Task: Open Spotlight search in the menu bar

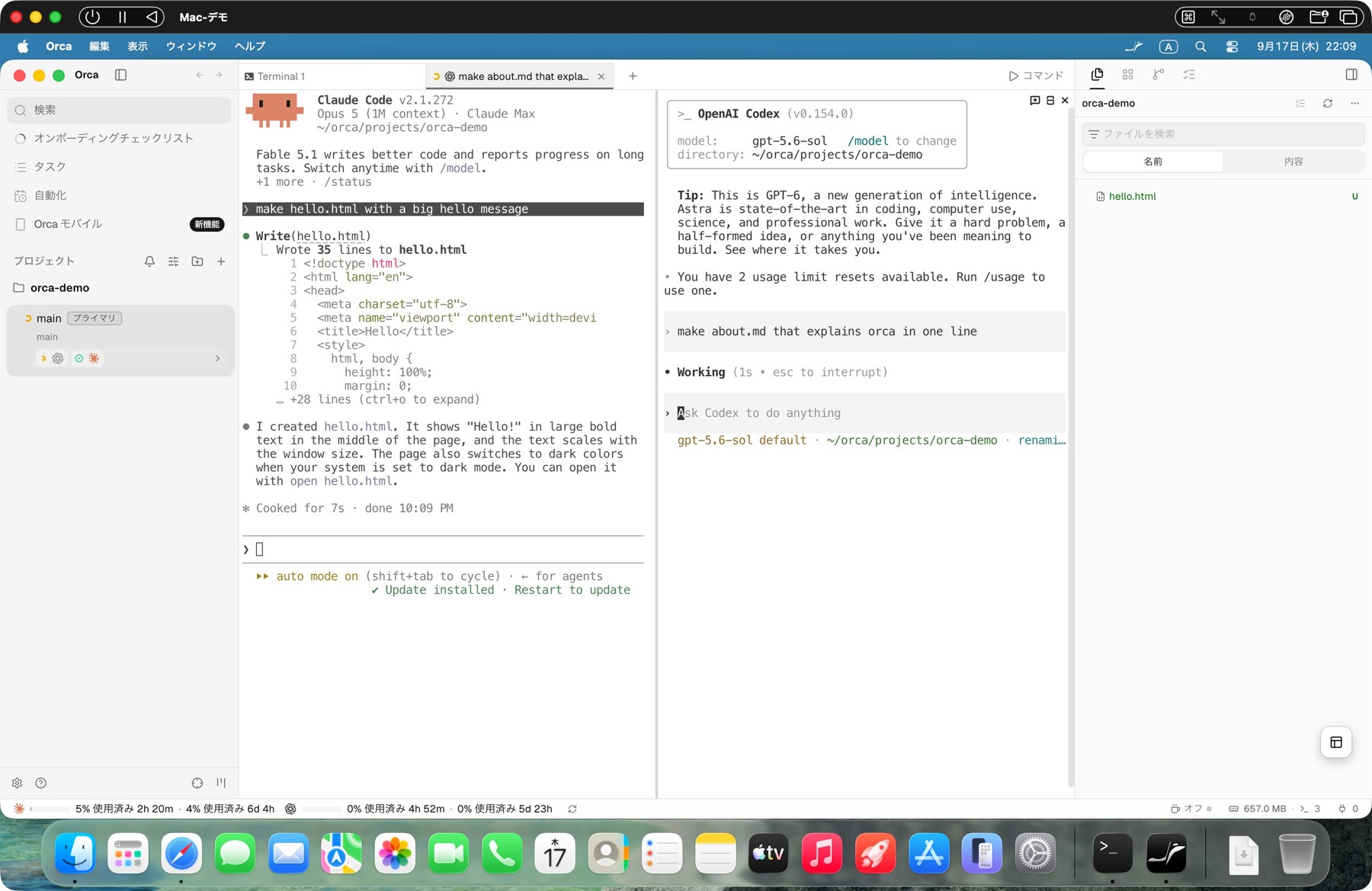Action: [x=1200, y=46]
